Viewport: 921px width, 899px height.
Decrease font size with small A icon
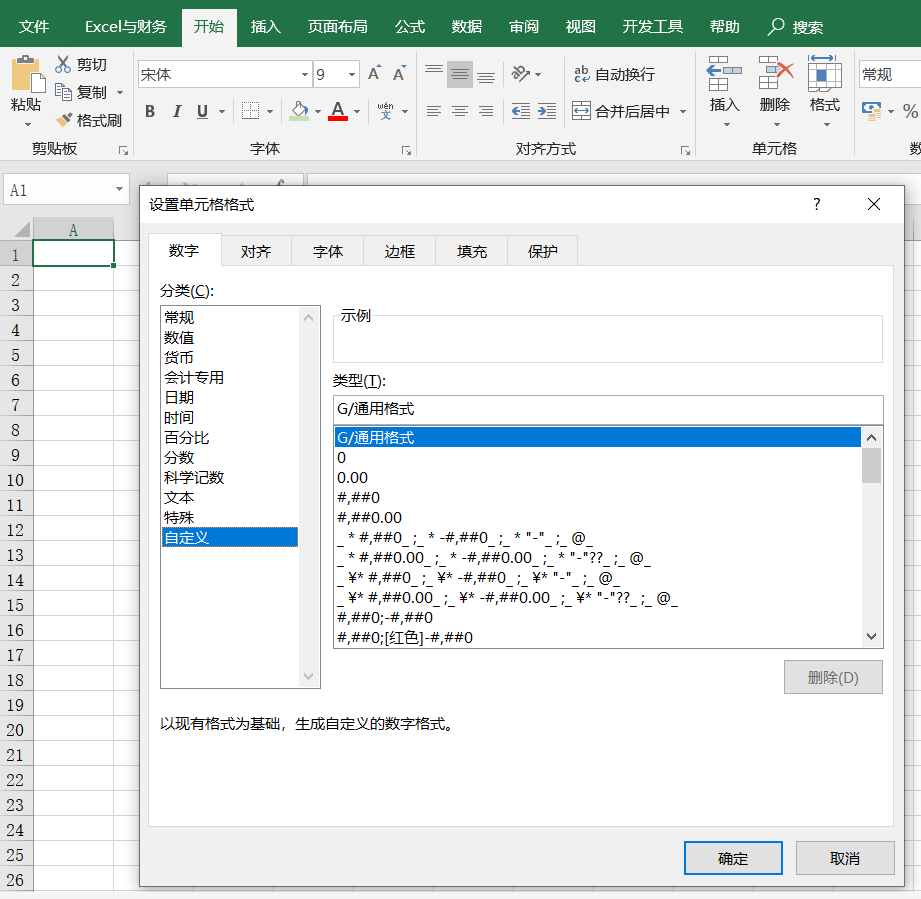click(x=399, y=74)
